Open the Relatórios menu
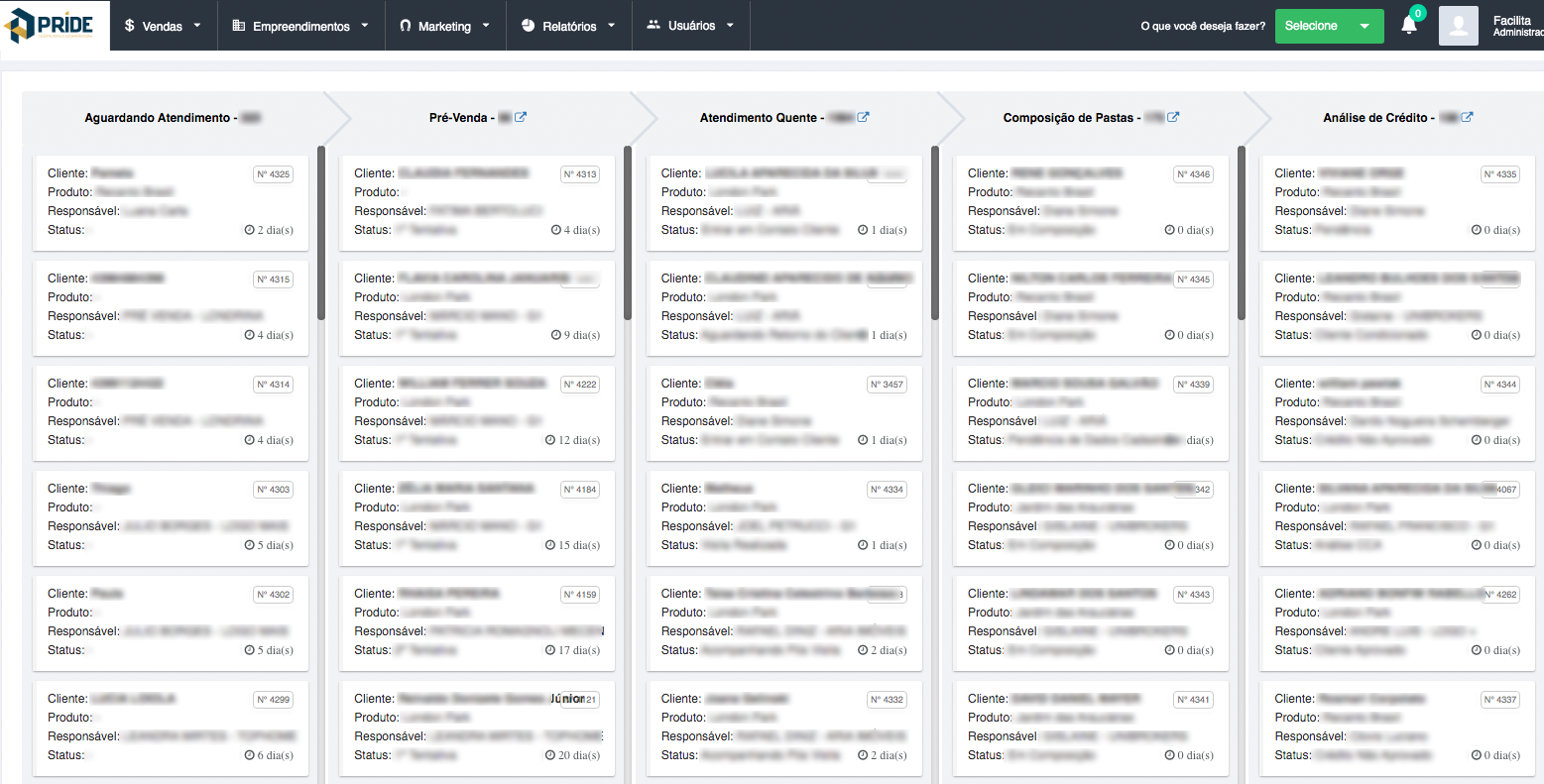Viewport: 1544px width, 784px height. (x=568, y=26)
